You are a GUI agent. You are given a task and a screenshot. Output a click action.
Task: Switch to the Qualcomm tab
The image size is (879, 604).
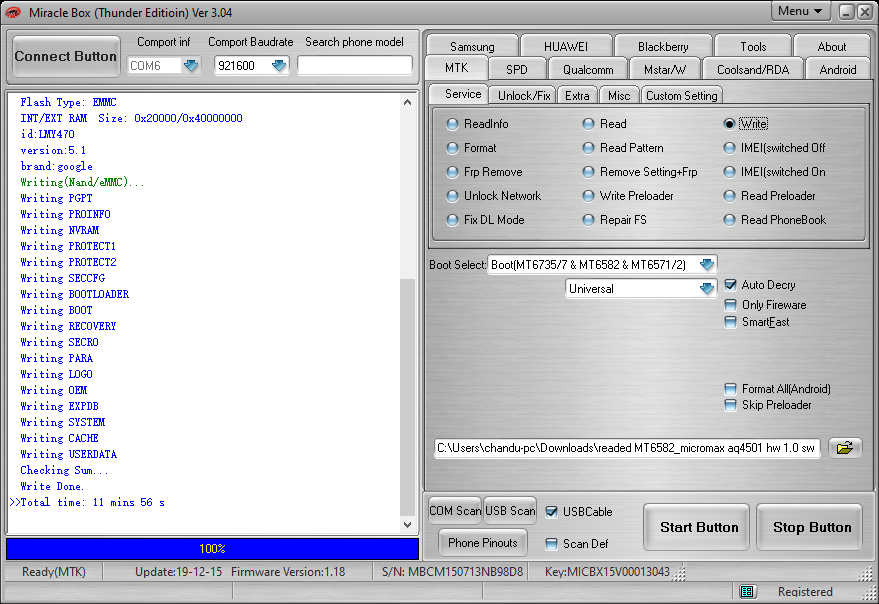coord(588,70)
